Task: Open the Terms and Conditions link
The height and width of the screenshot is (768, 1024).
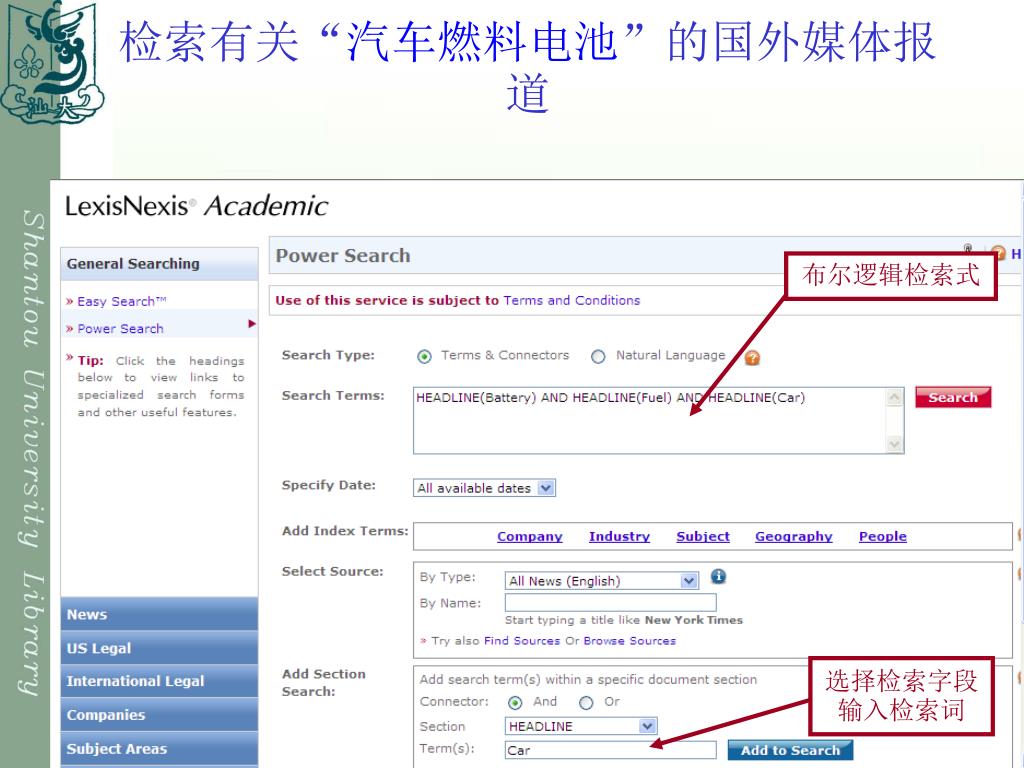Action: 571,300
